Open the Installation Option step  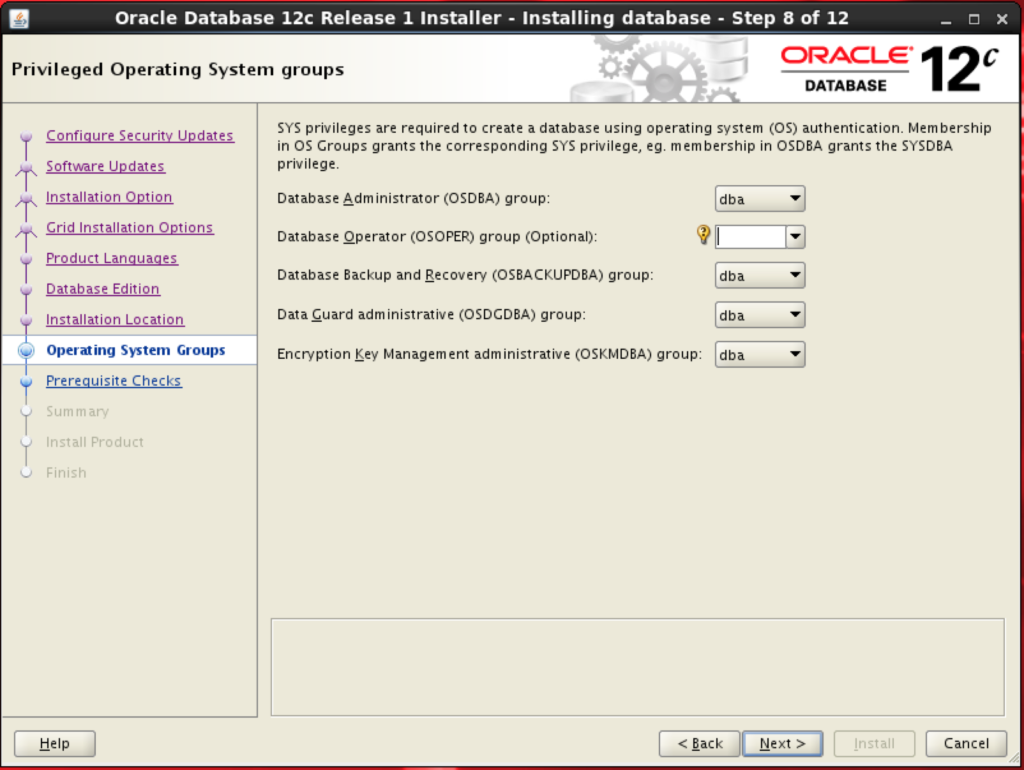click(x=109, y=197)
